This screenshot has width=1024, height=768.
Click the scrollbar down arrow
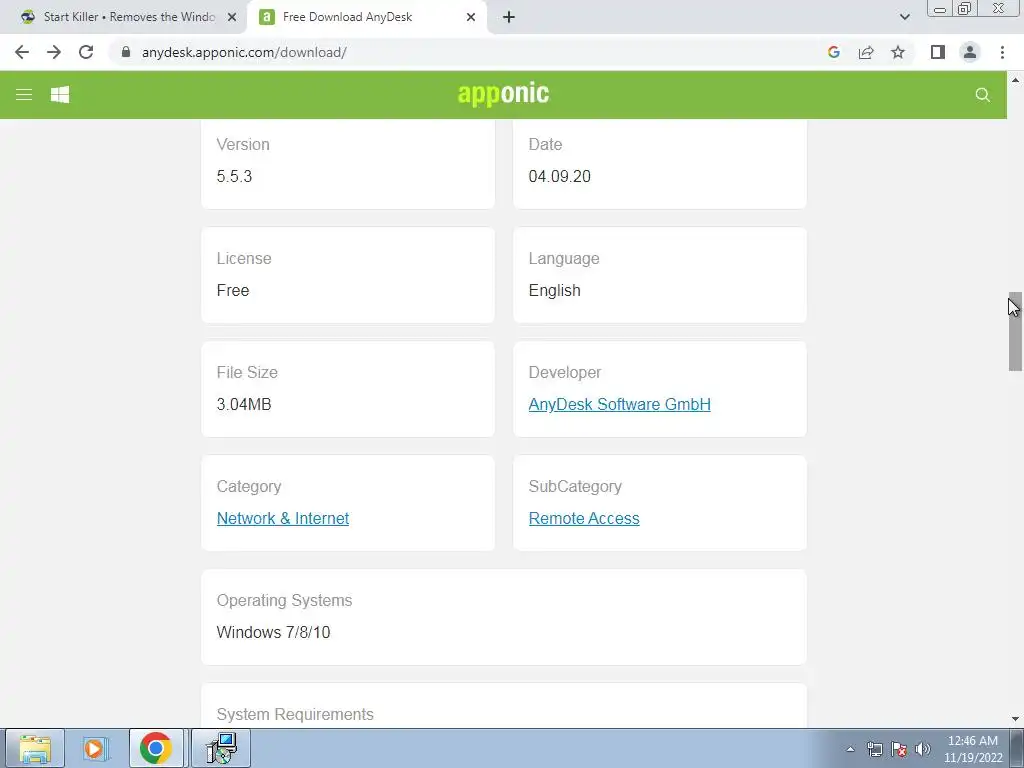pos(1015,719)
